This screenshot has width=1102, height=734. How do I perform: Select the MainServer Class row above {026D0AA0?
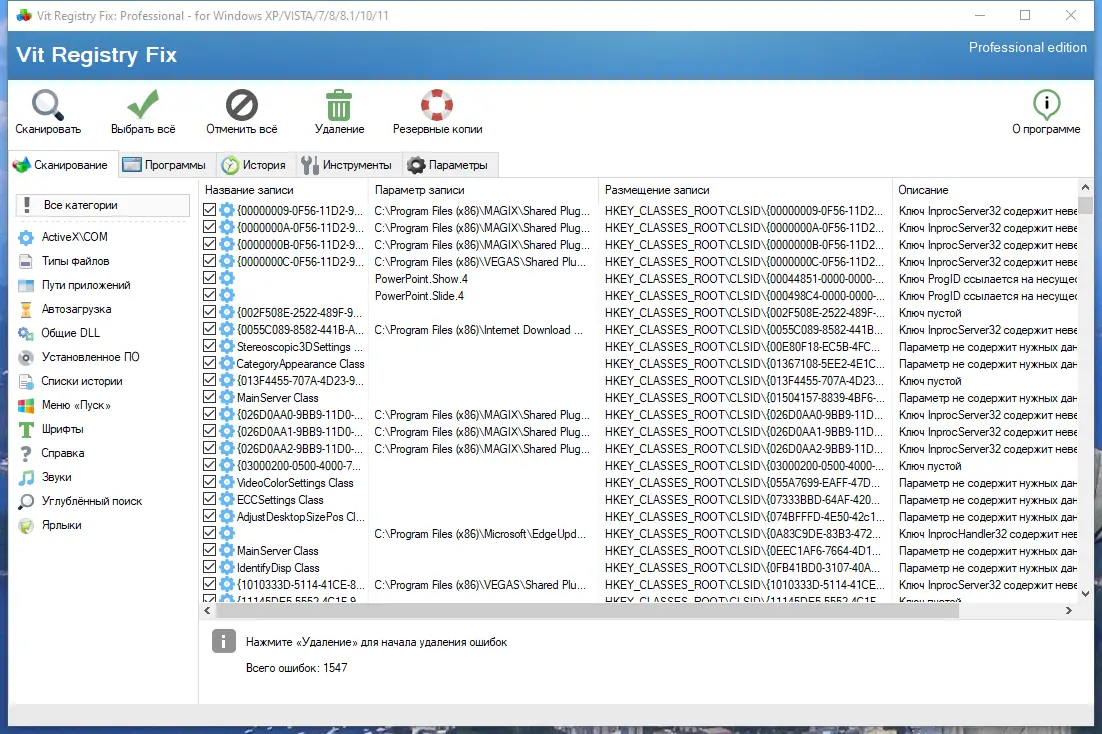coord(278,398)
